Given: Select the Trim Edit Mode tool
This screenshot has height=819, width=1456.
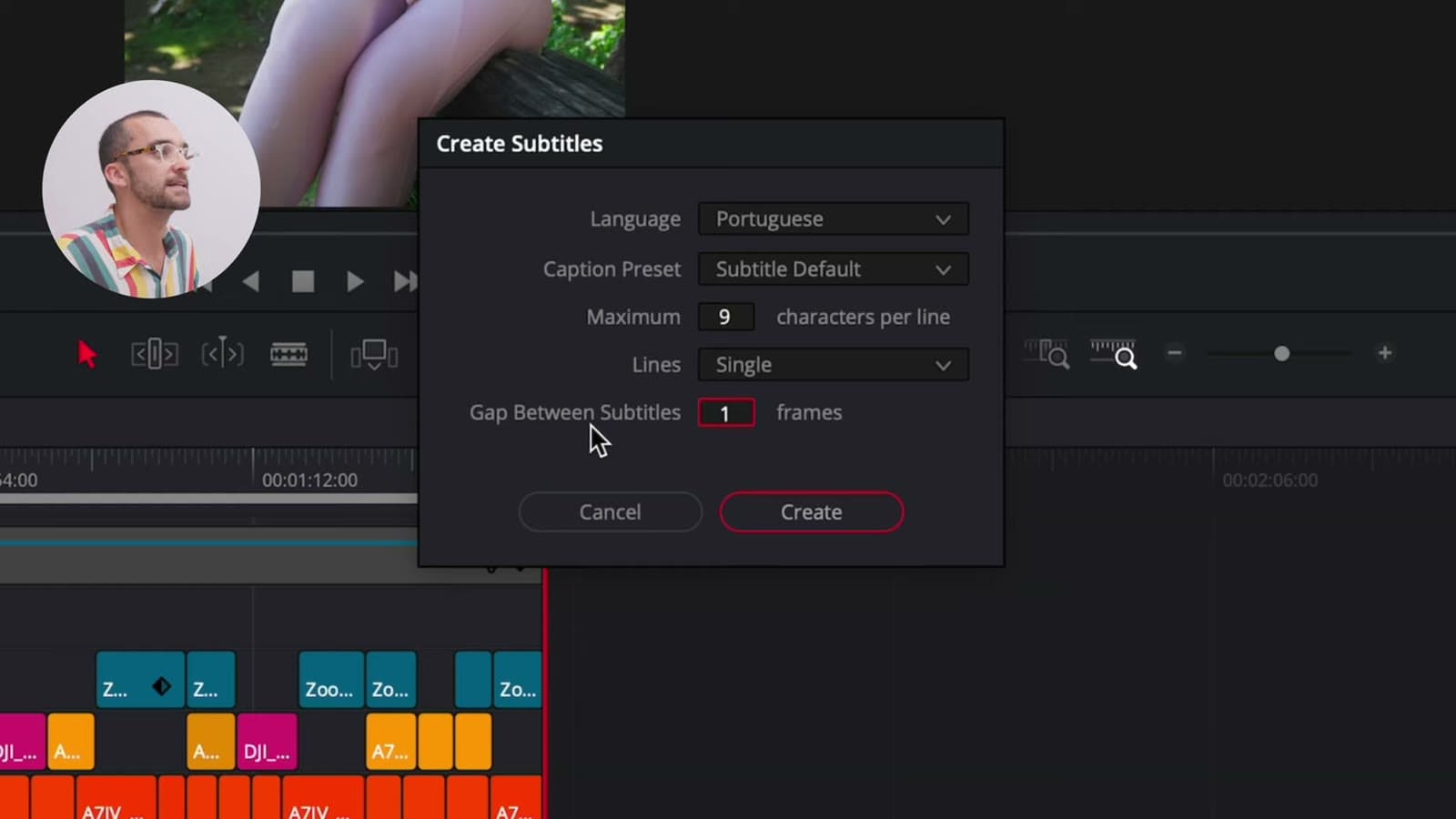Looking at the screenshot, I should tap(154, 354).
